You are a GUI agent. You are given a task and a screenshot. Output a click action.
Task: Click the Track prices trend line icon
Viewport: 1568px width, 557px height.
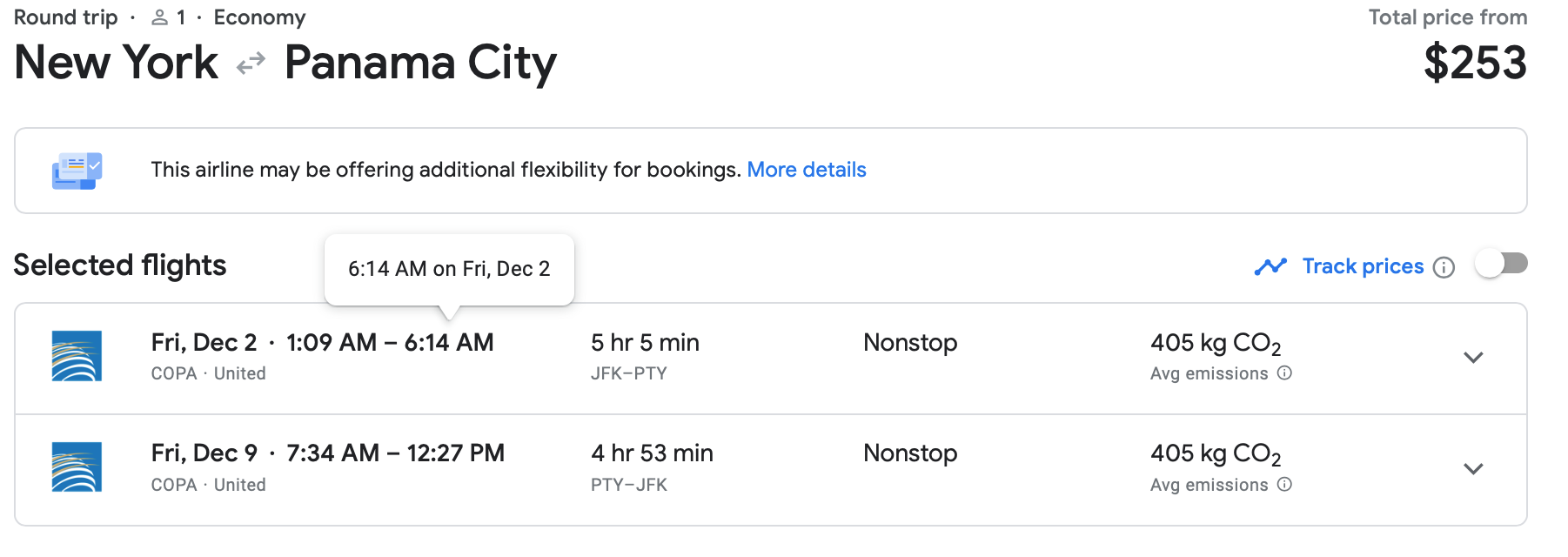(1270, 266)
